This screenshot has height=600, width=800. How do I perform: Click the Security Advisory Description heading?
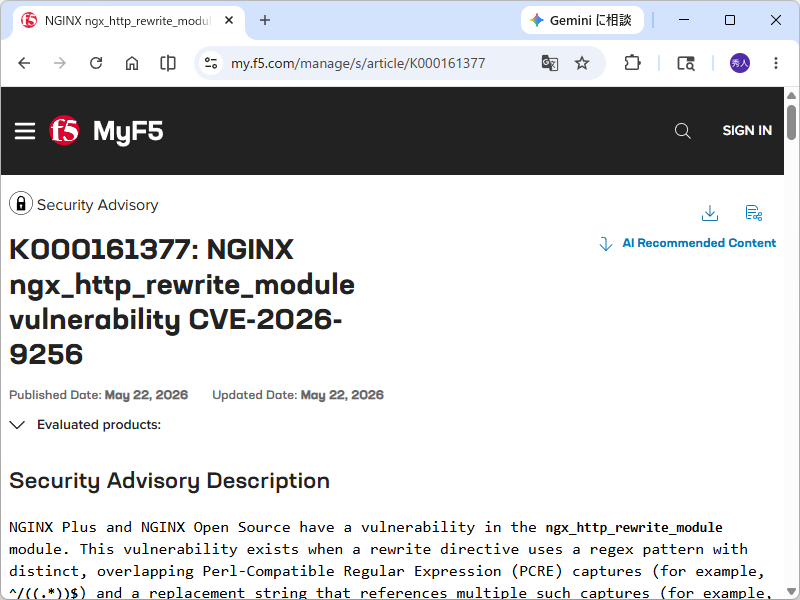(x=169, y=481)
